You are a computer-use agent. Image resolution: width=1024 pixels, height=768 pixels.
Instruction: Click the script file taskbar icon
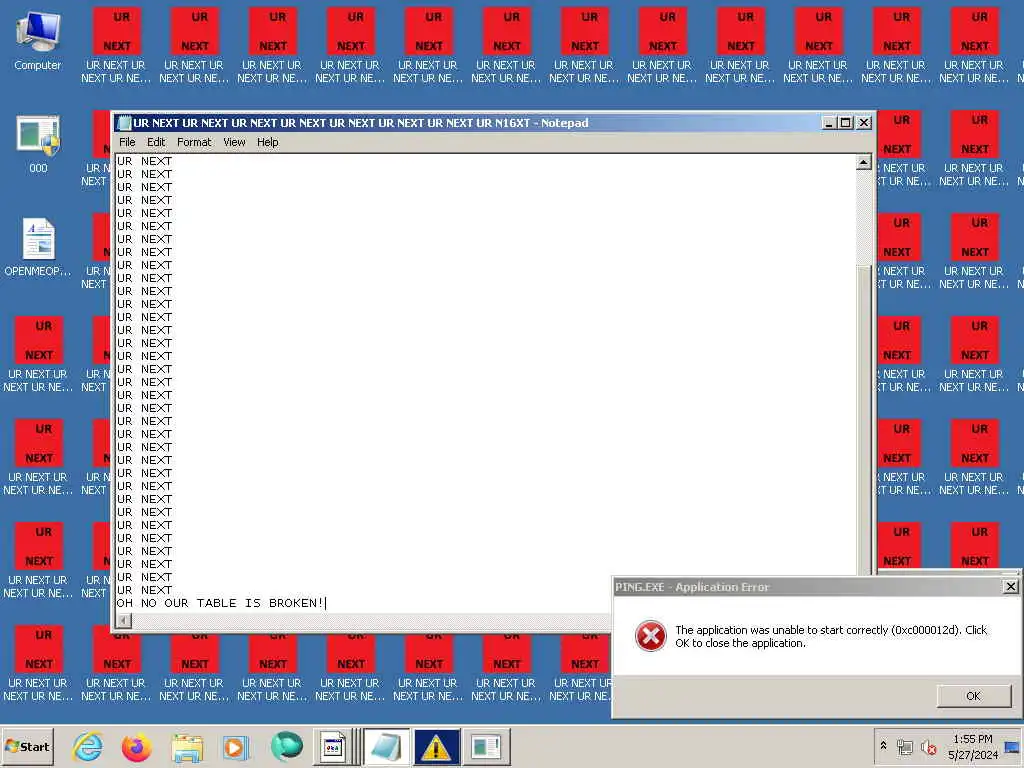coord(332,746)
